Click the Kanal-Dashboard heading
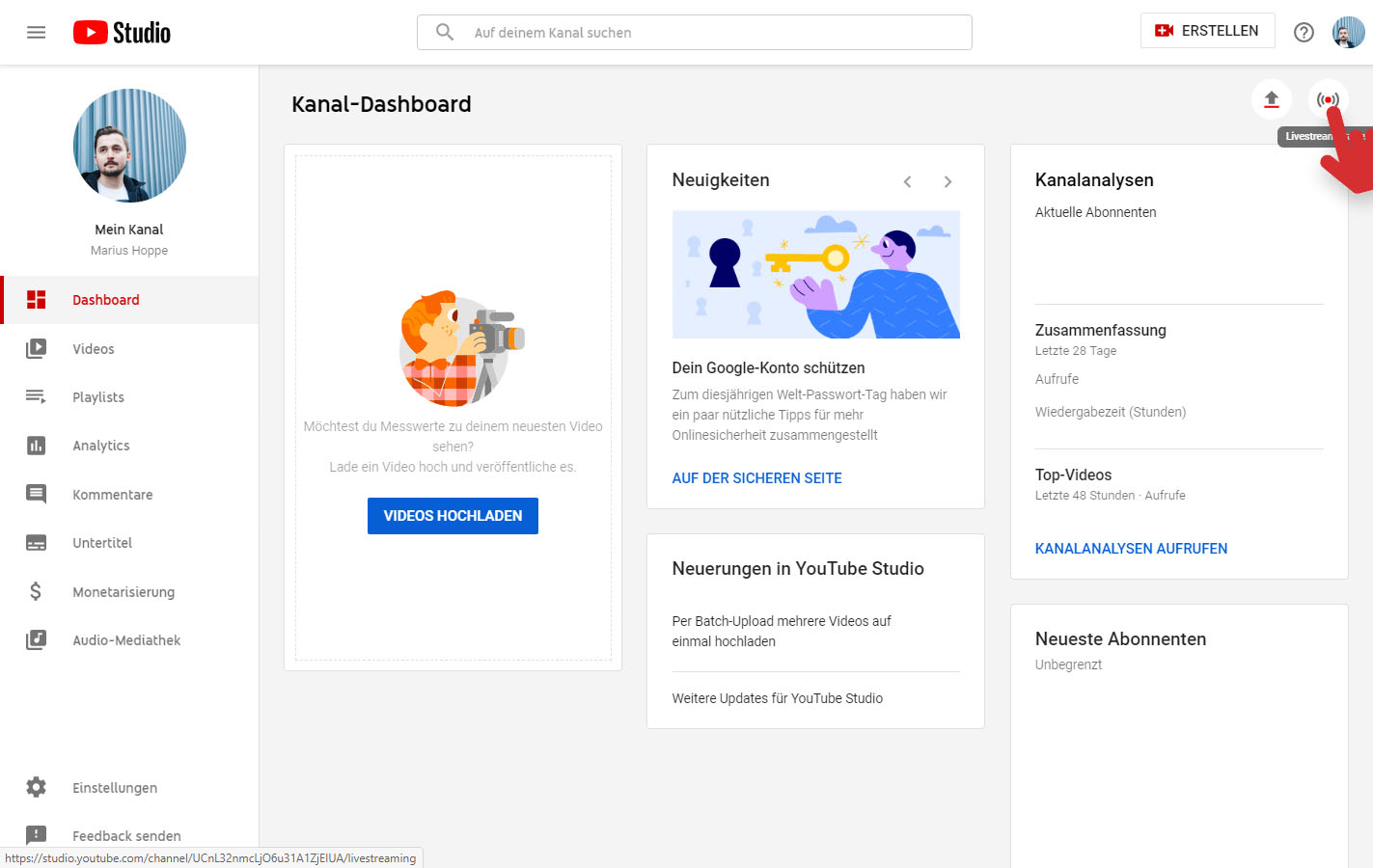This screenshot has width=1373, height=868. pyautogui.click(x=381, y=104)
